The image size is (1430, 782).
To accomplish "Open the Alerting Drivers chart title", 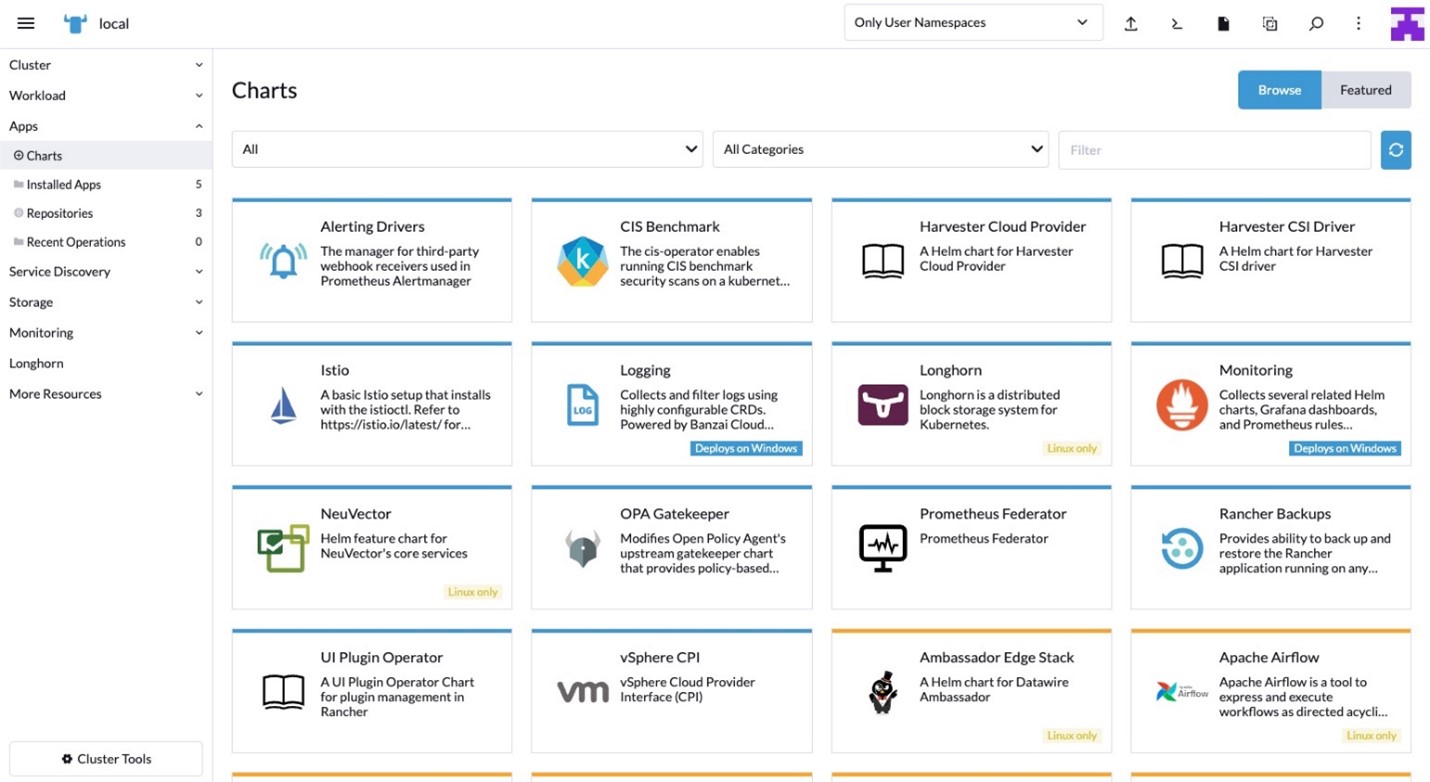I will [372, 227].
